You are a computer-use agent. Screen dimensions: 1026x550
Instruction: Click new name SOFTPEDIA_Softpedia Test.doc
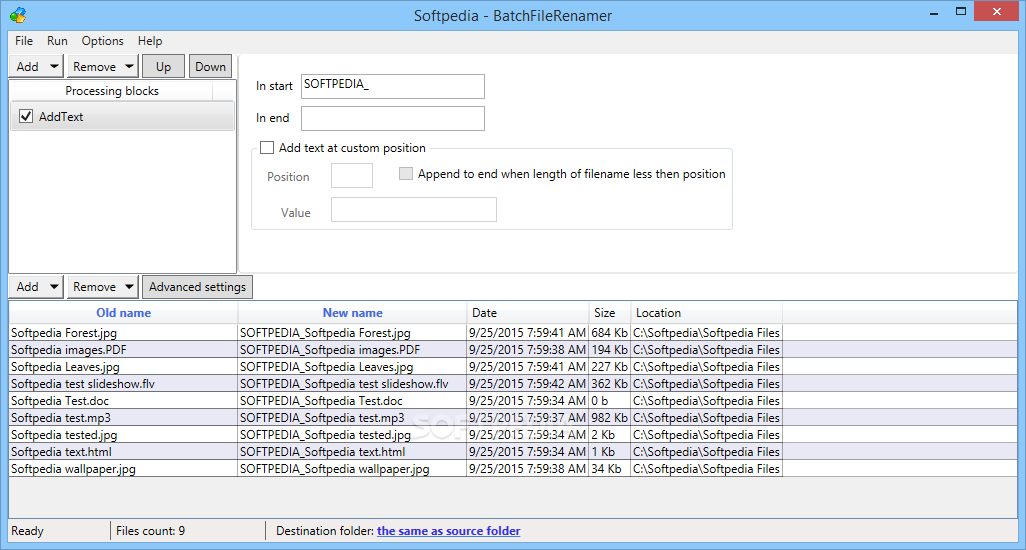(x=352, y=401)
